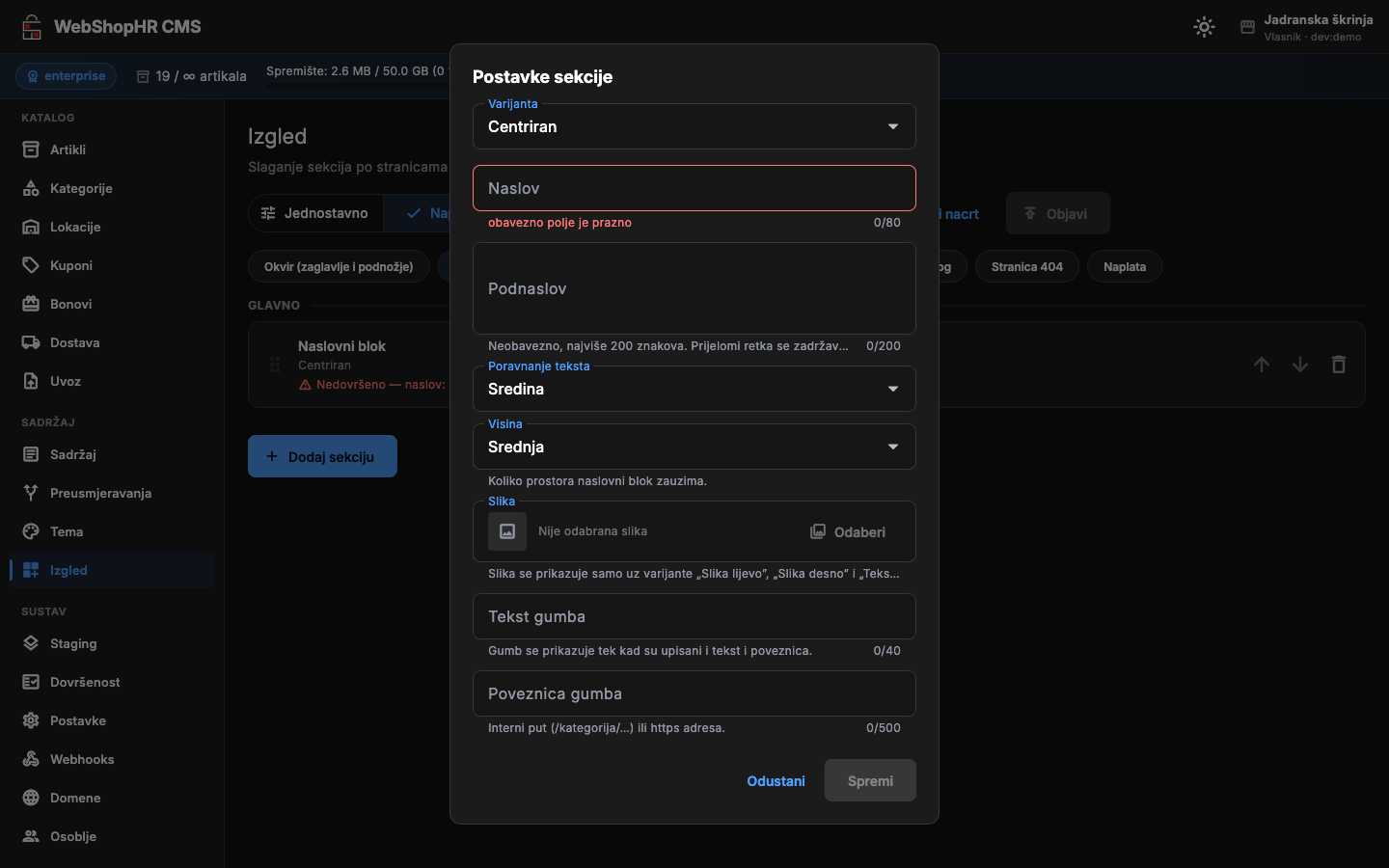Go to Dostava settings
The width and height of the screenshot is (1389, 868).
pos(112,342)
